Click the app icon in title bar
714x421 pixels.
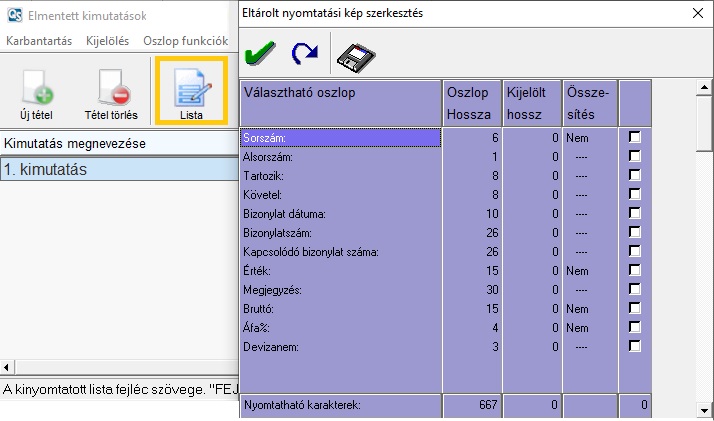pos(11,14)
